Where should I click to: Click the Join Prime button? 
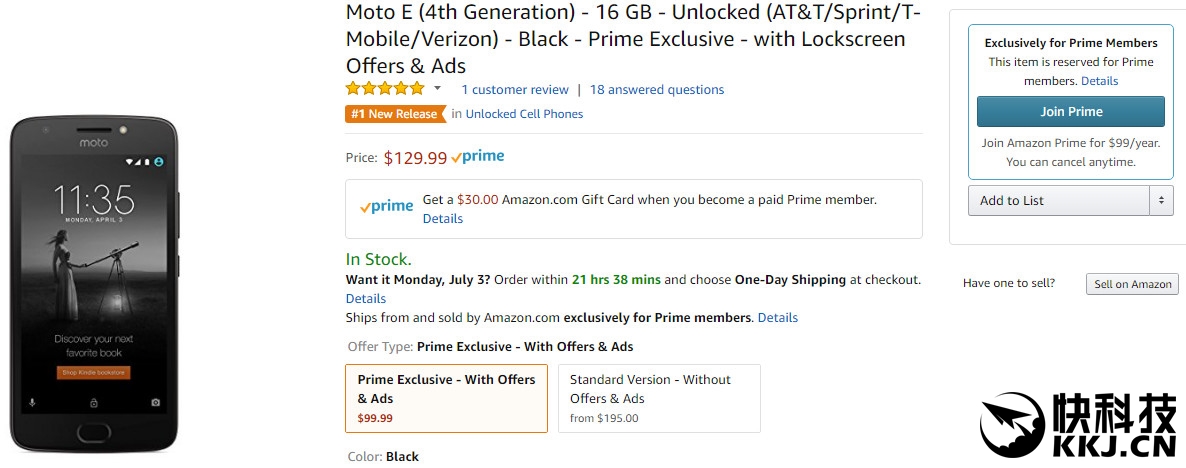coord(1070,111)
